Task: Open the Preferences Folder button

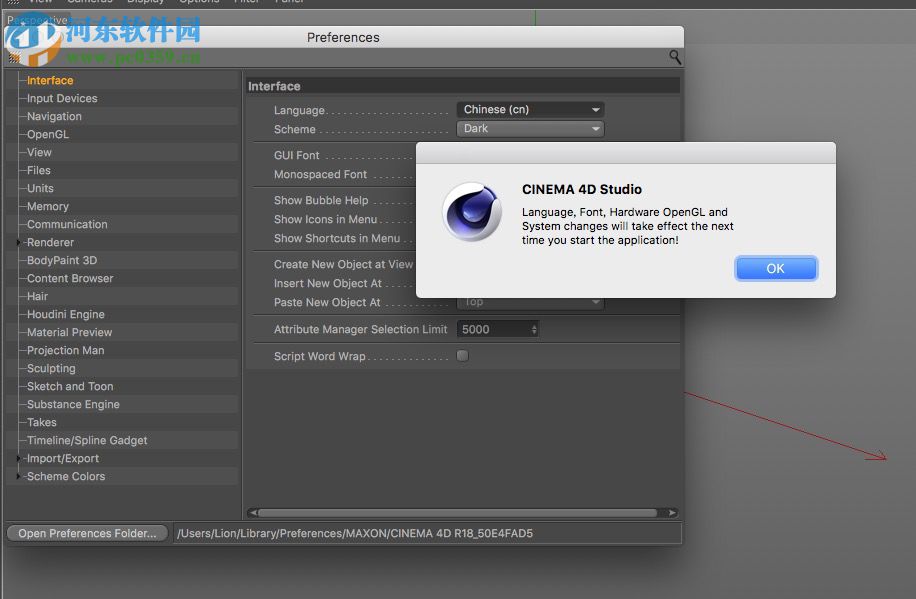Action: [87, 533]
